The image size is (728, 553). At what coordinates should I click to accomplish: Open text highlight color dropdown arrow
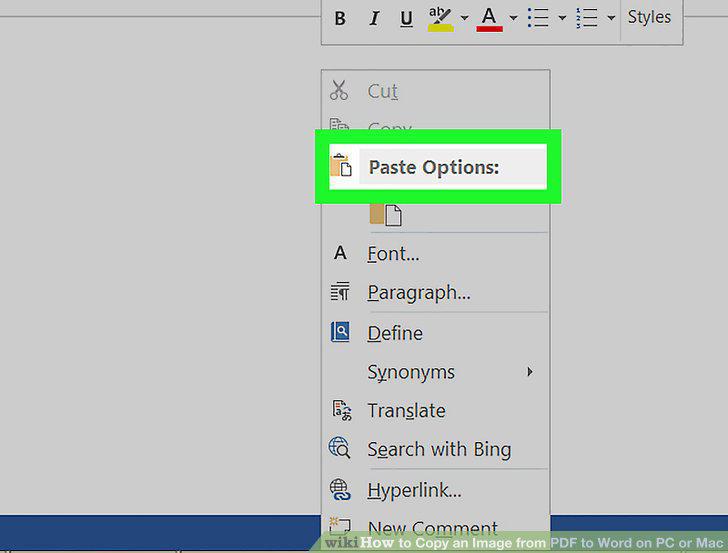464,18
